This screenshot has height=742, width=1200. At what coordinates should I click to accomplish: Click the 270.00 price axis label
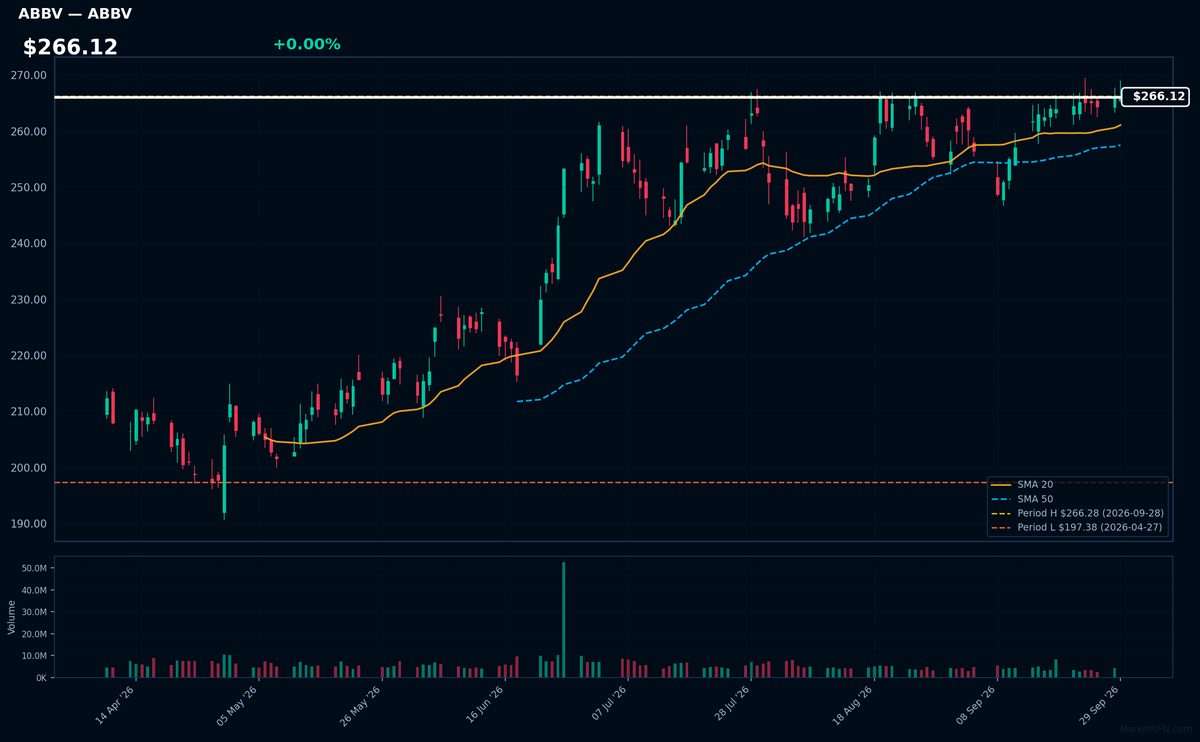tap(29, 76)
